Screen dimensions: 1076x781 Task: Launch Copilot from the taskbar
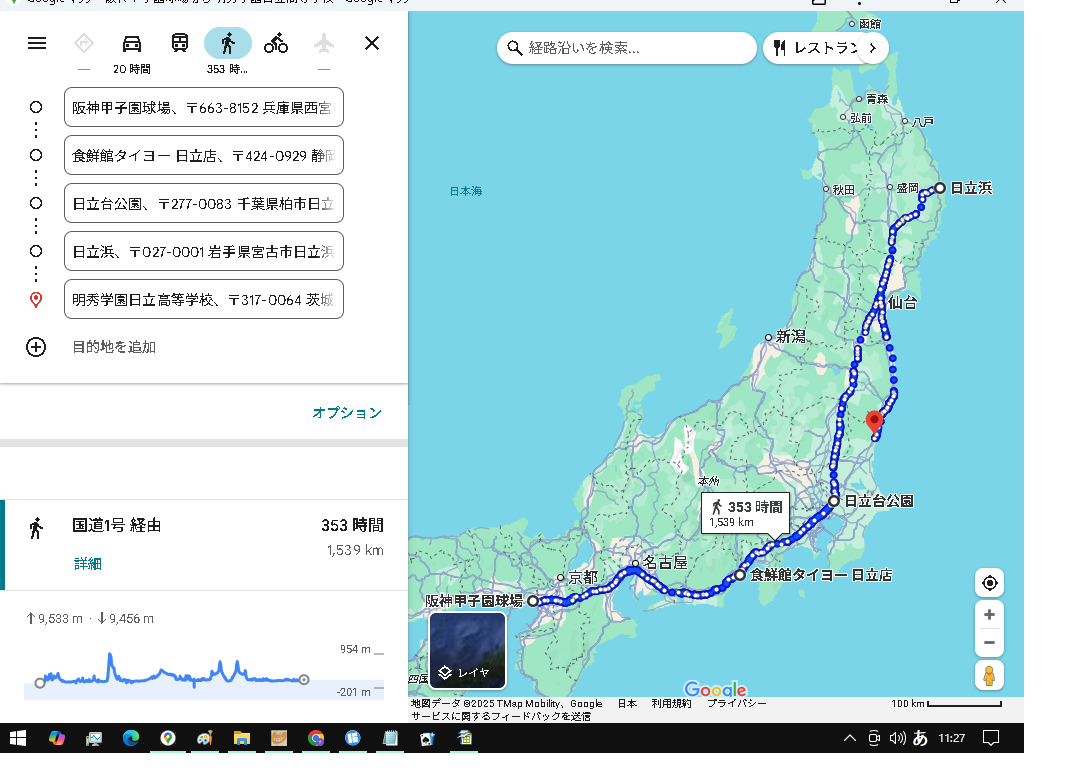[x=57, y=738]
